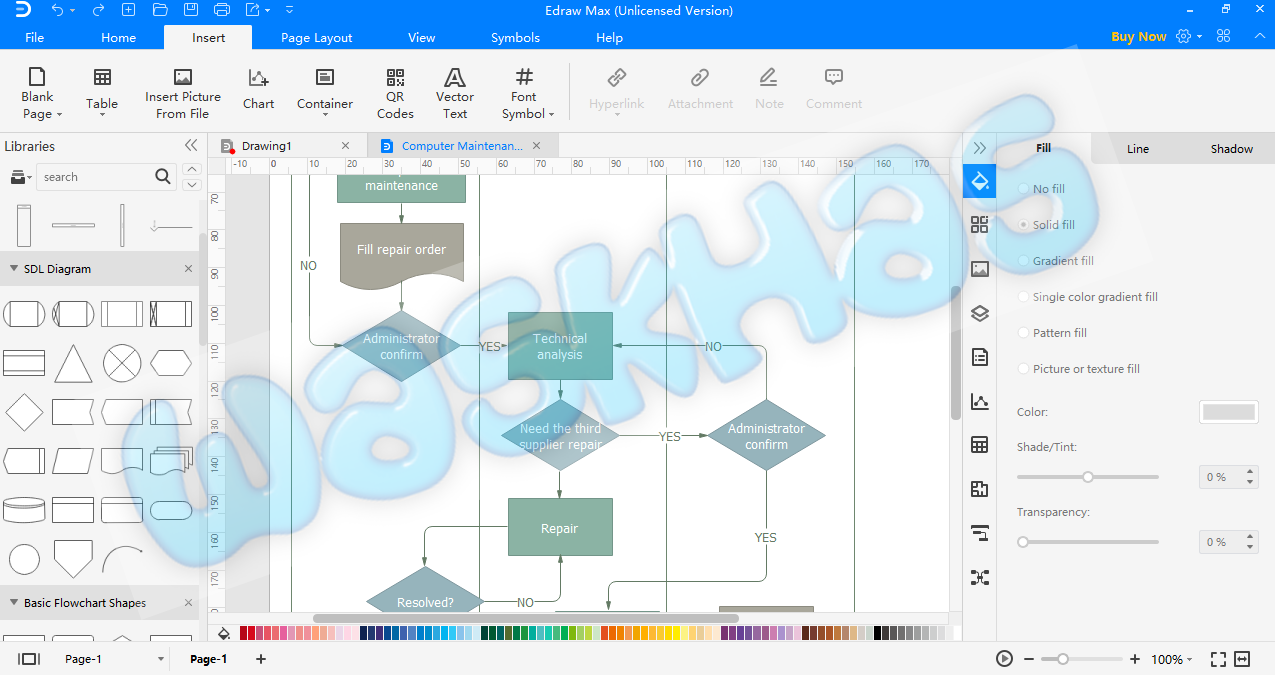Click the Page-1 sheet tab
The height and width of the screenshot is (675, 1275).
click(208, 659)
